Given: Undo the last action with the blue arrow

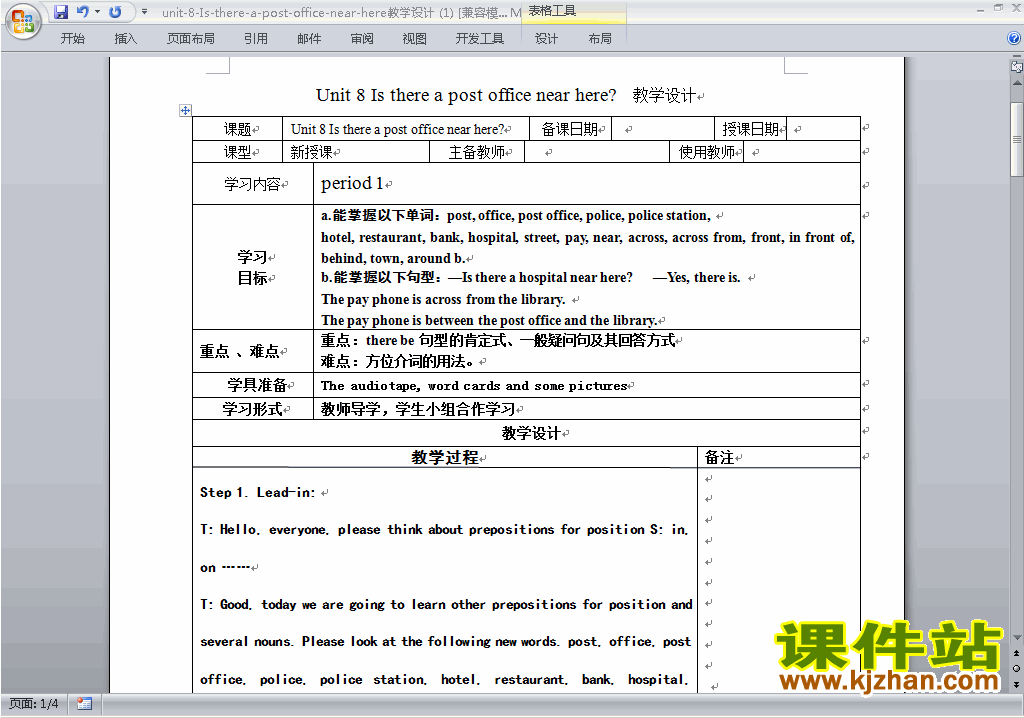Looking at the screenshot, I should pos(82,12).
